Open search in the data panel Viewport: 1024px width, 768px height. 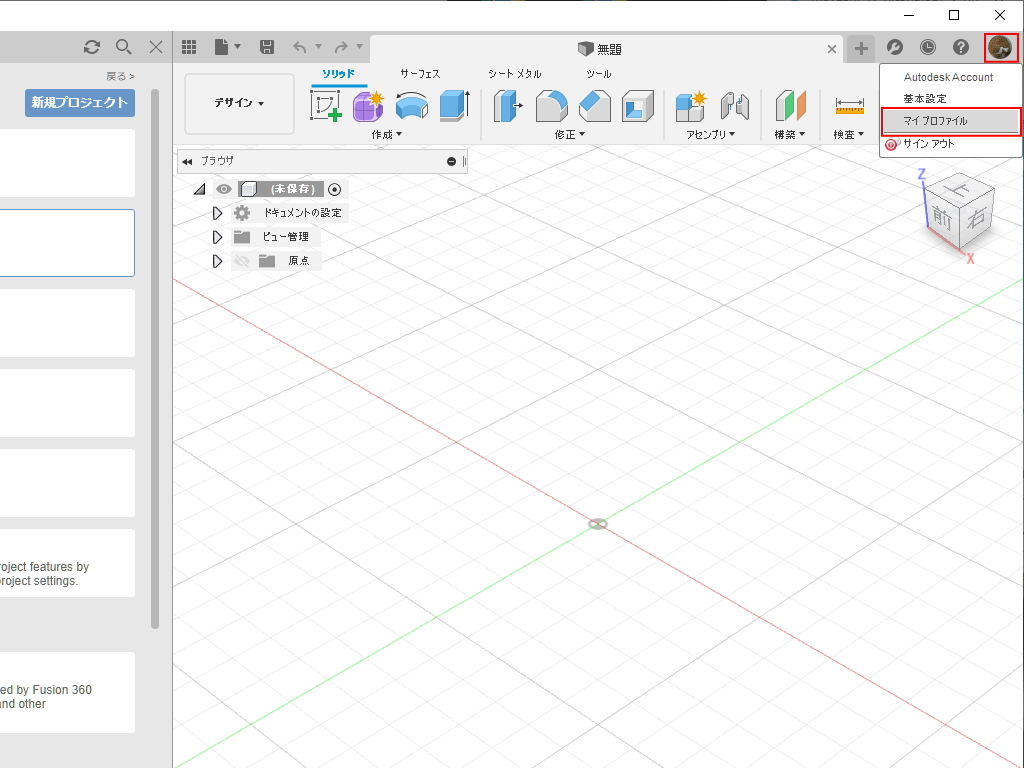tap(123, 47)
